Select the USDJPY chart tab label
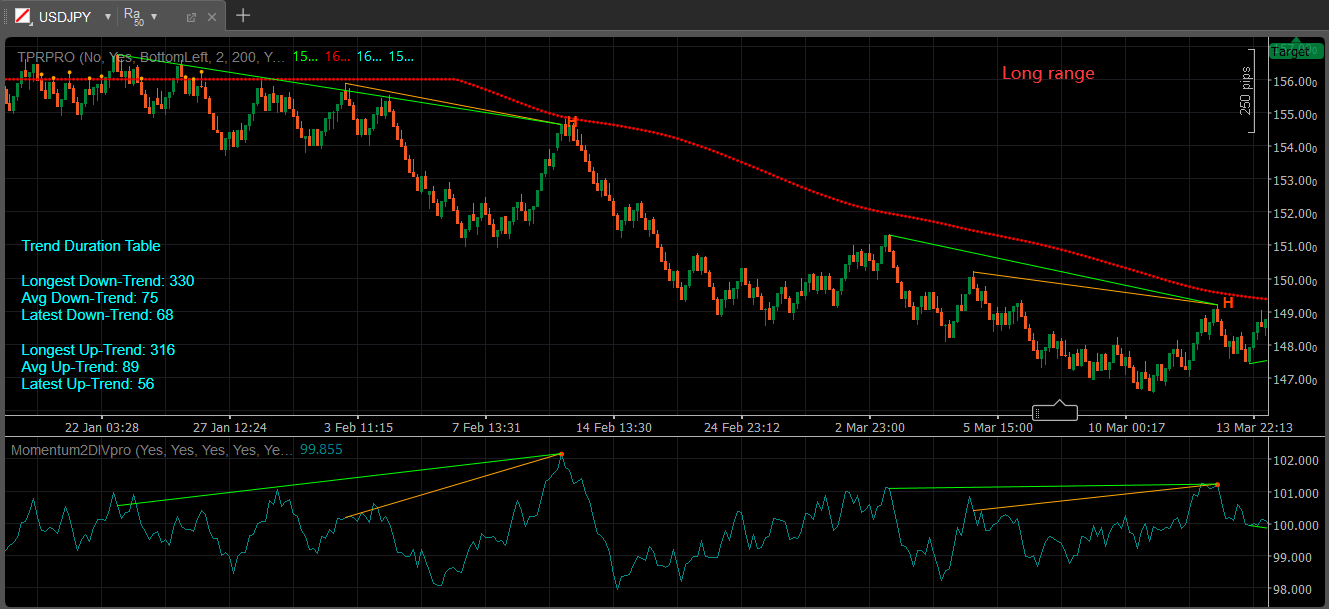Screen dimensions: 1329x609 pos(64,17)
